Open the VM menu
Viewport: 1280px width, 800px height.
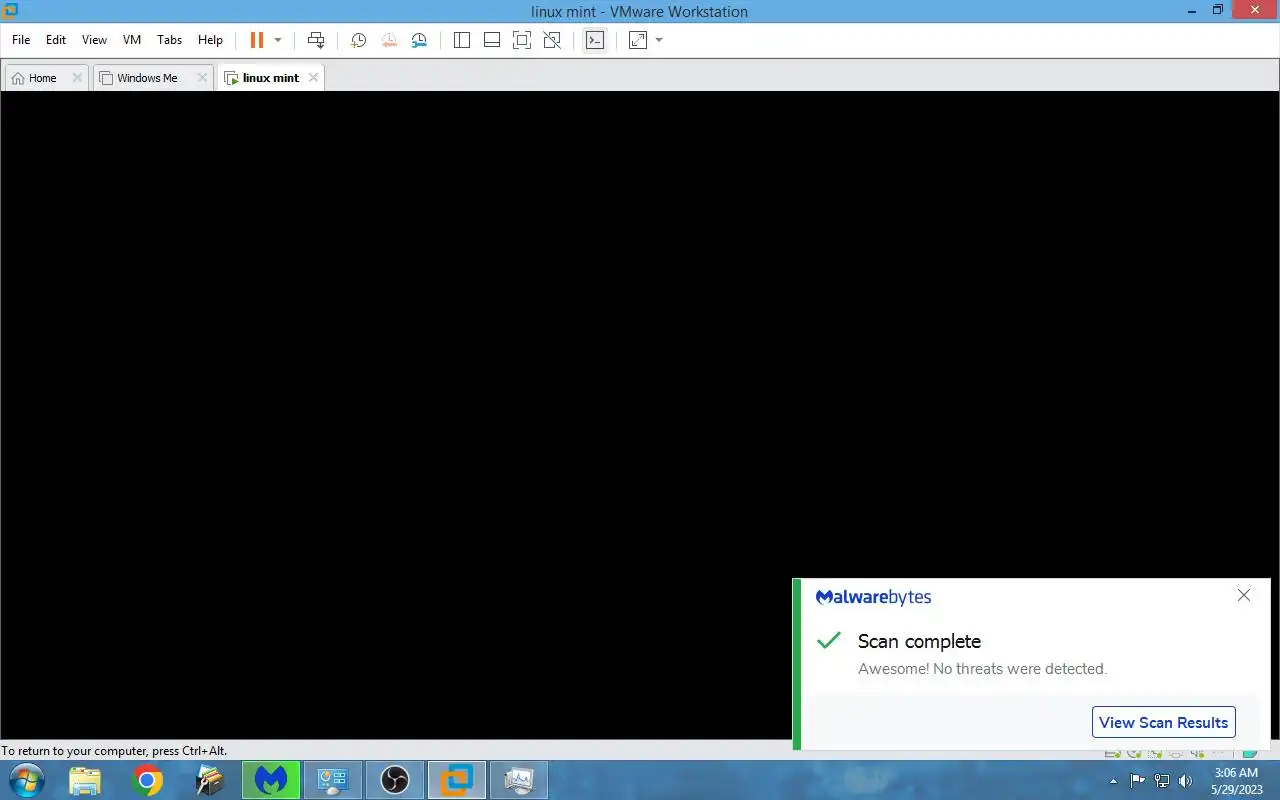click(132, 40)
